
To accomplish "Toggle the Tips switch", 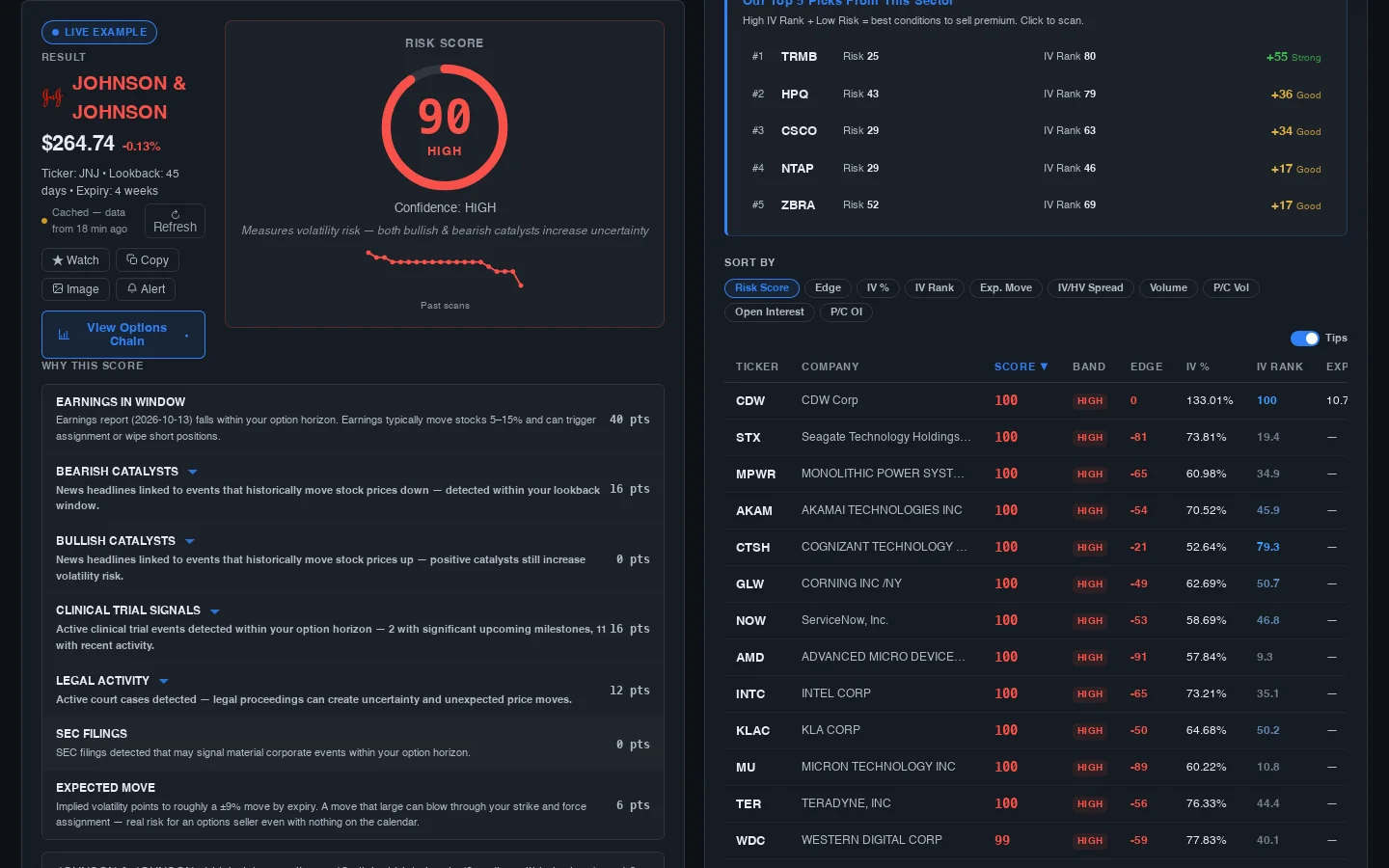I will [1304, 339].
